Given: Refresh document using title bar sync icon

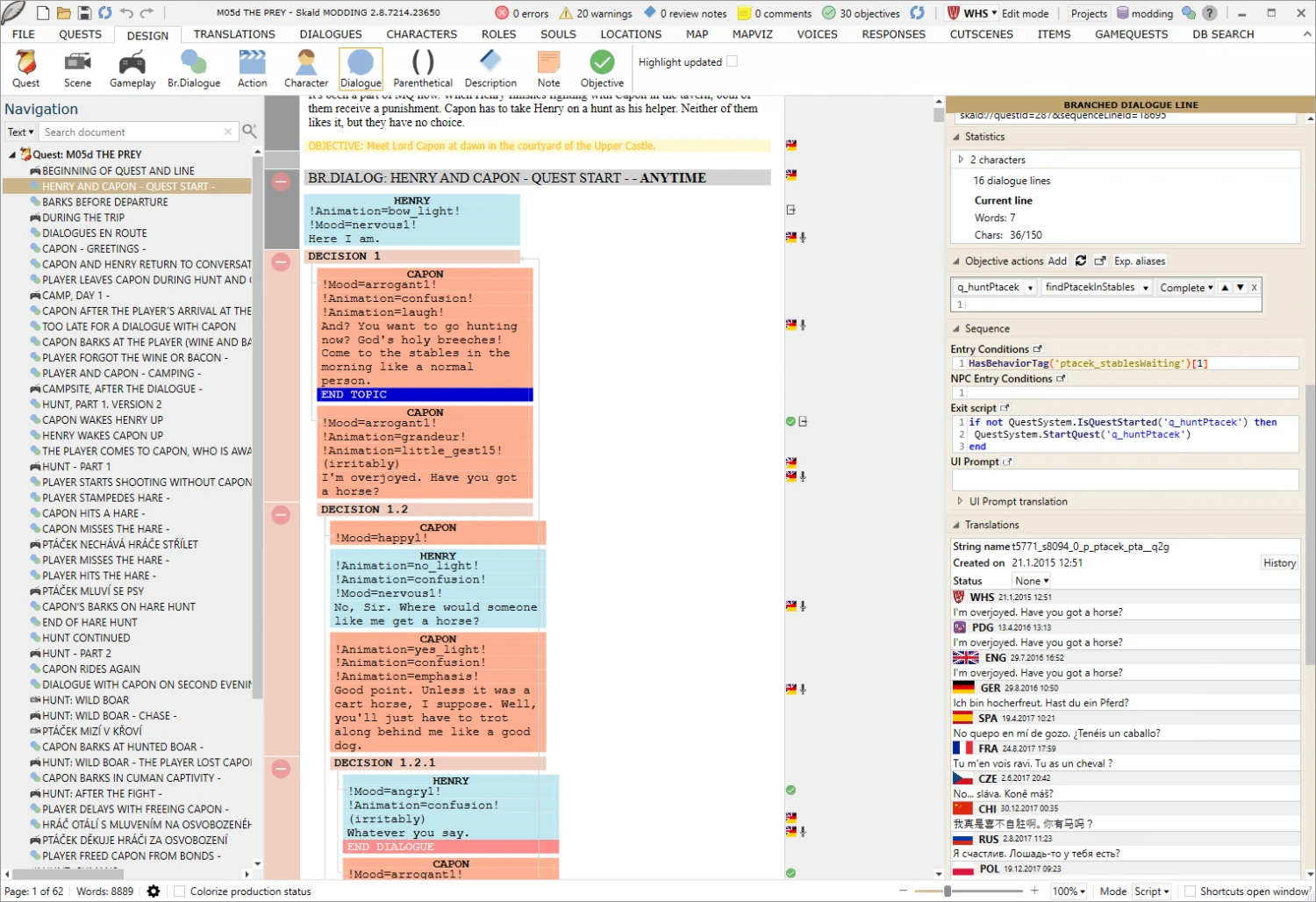Looking at the screenshot, I should (x=105, y=13).
